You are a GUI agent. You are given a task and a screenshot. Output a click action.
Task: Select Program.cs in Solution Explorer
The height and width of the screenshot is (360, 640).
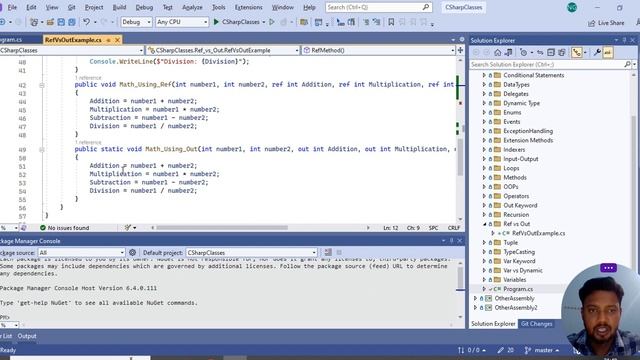tap(518, 289)
